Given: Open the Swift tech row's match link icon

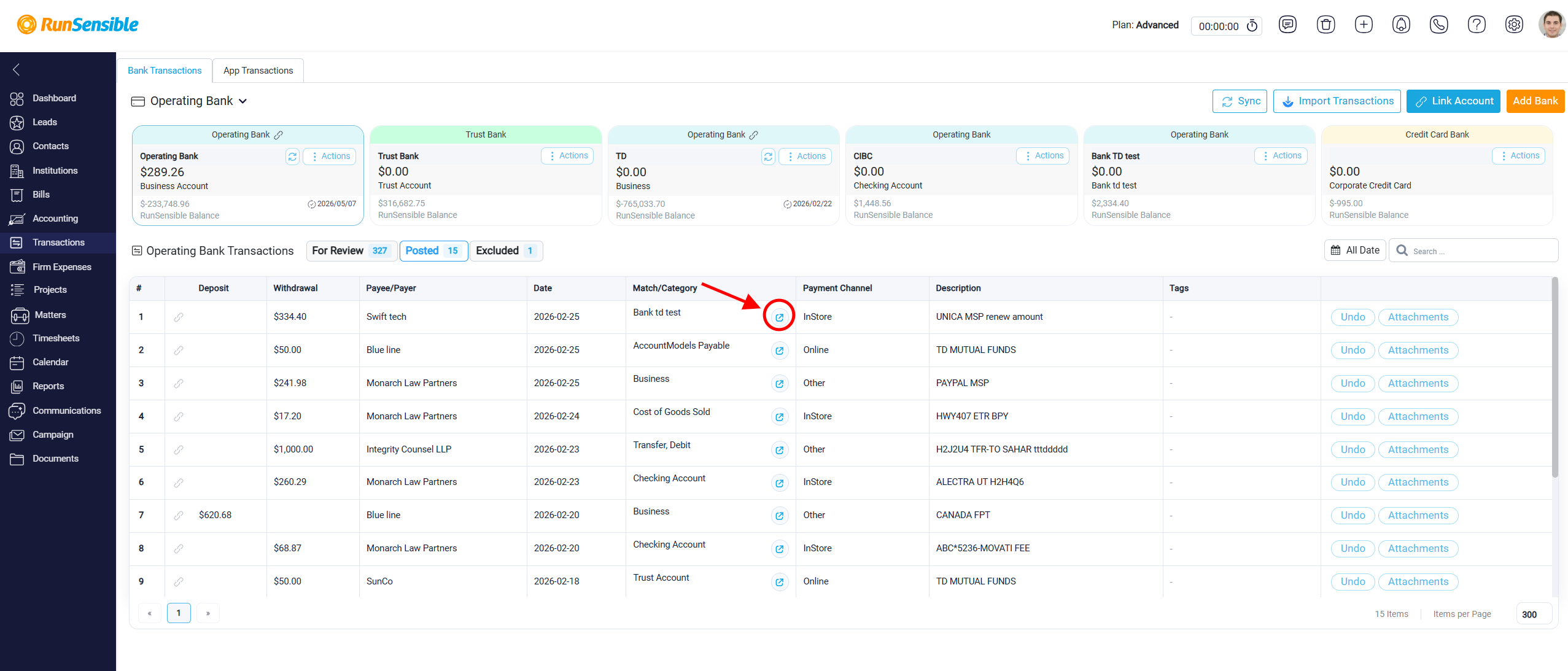Looking at the screenshot, I should pyautogui.click(x=779, y=317).
